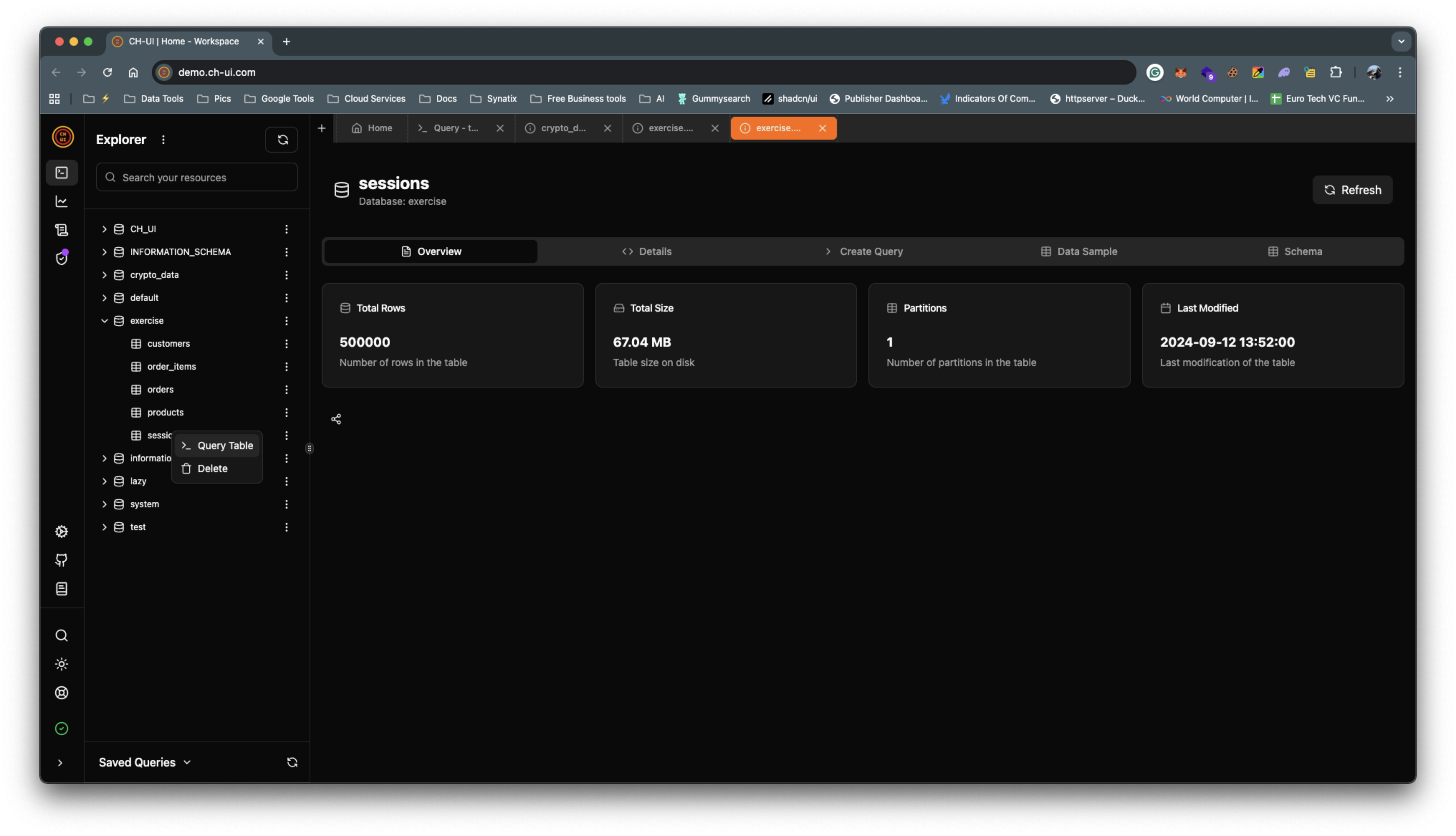Click the panel resize handle beside Explorer
Image resolution: width=1456 pixels, height=836 pixels.
tap(310, 448)
